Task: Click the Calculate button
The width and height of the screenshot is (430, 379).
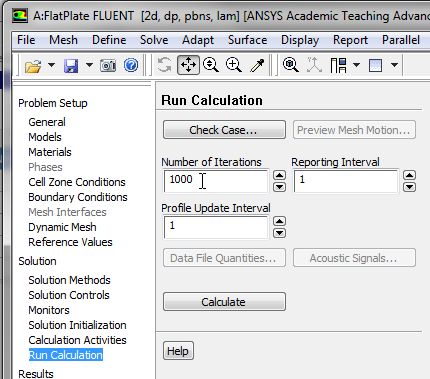Action: coord(224,302)
